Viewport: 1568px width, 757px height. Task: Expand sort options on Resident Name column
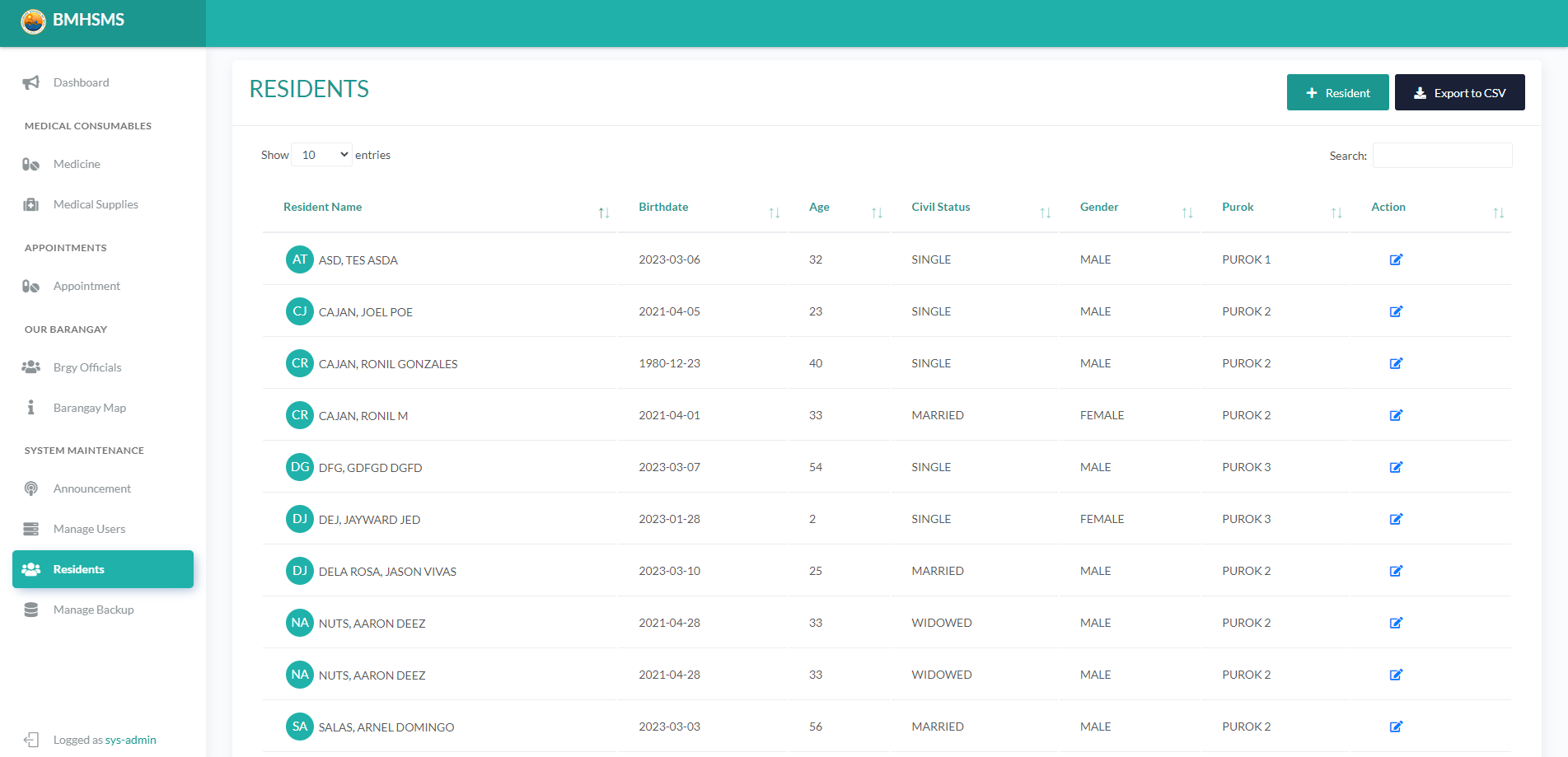tap(604, 212)
